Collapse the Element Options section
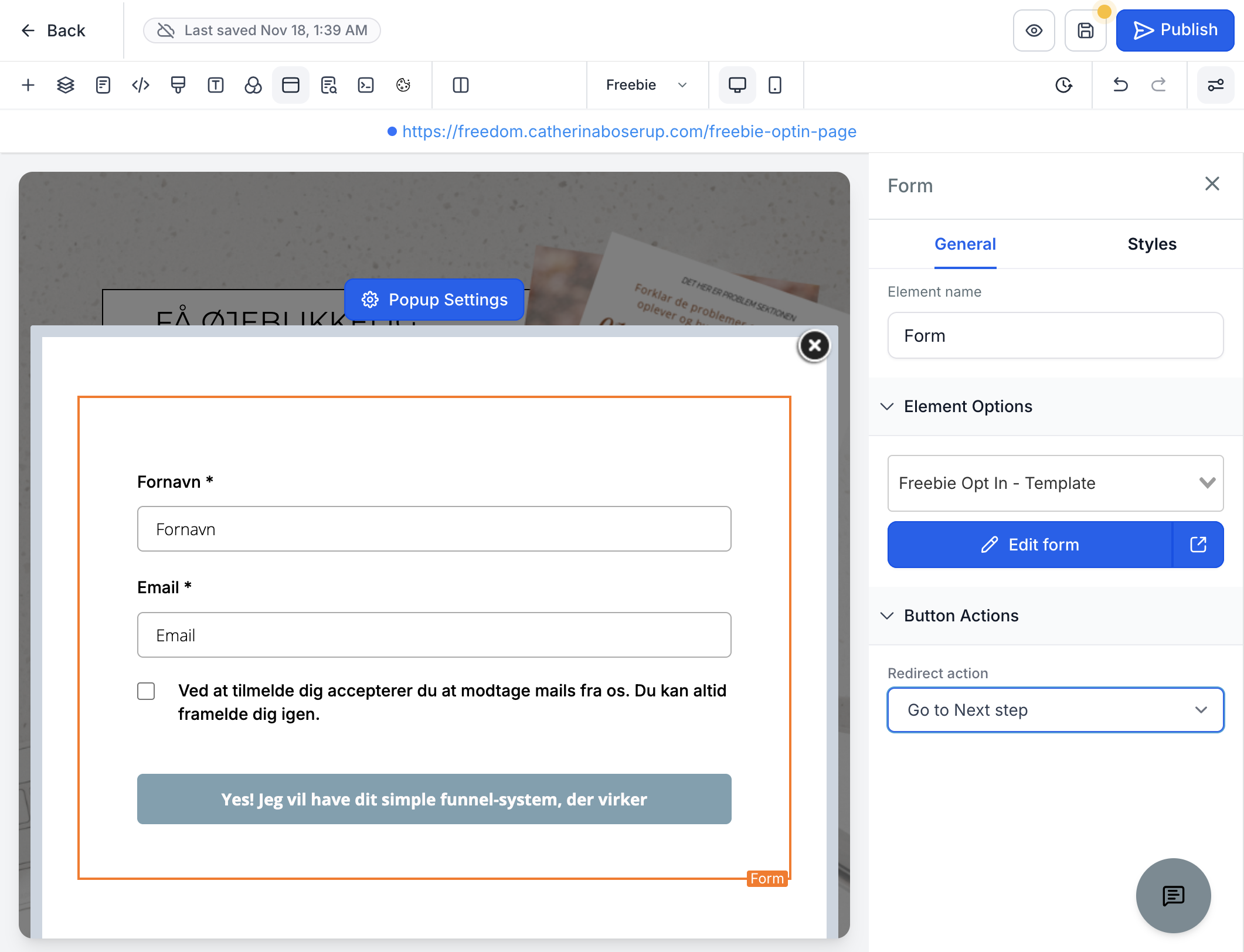This screenshot has width=1244, height=952. tap(1055, 406)
